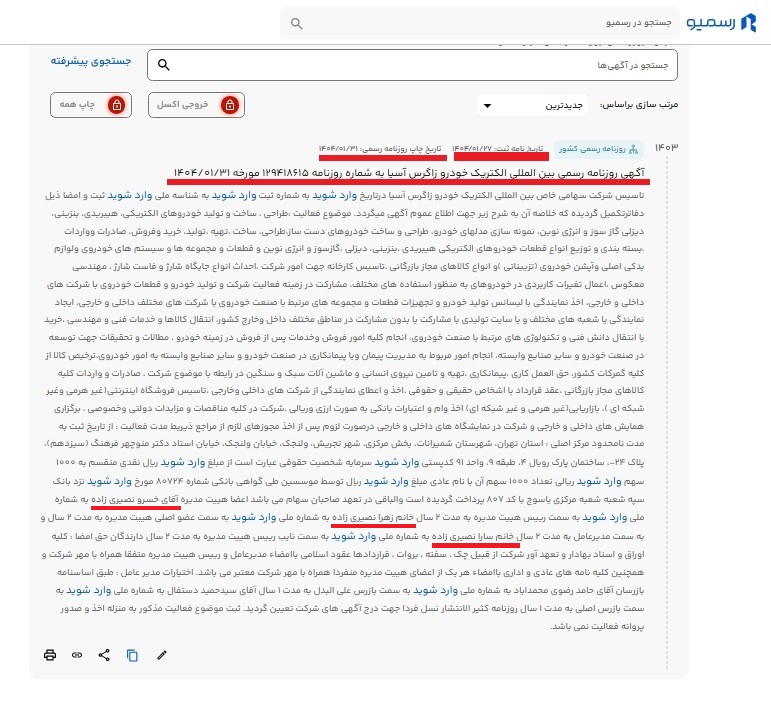771x707 pixels.
Task: Click the 'مرتب سازی براساس' label
Action: (x=639, y=105)
